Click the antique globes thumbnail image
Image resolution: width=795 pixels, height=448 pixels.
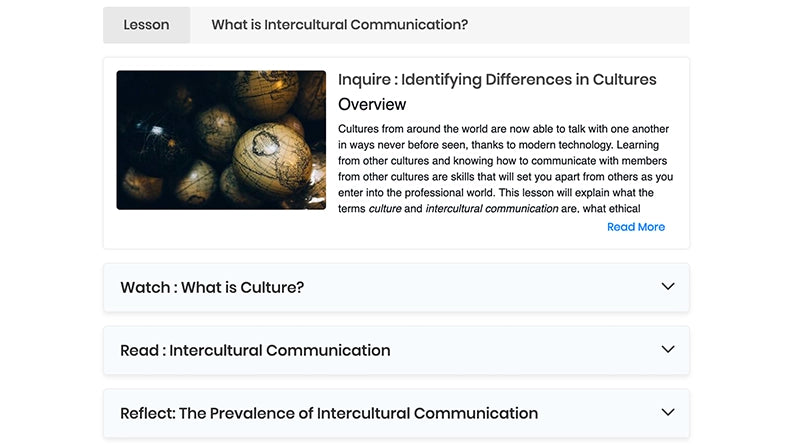[221, 140]
